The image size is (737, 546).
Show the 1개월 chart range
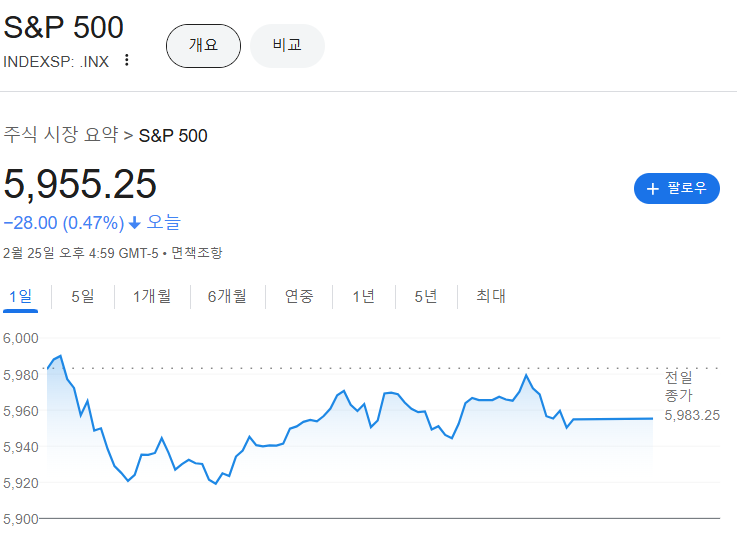(x=152, y=296)
